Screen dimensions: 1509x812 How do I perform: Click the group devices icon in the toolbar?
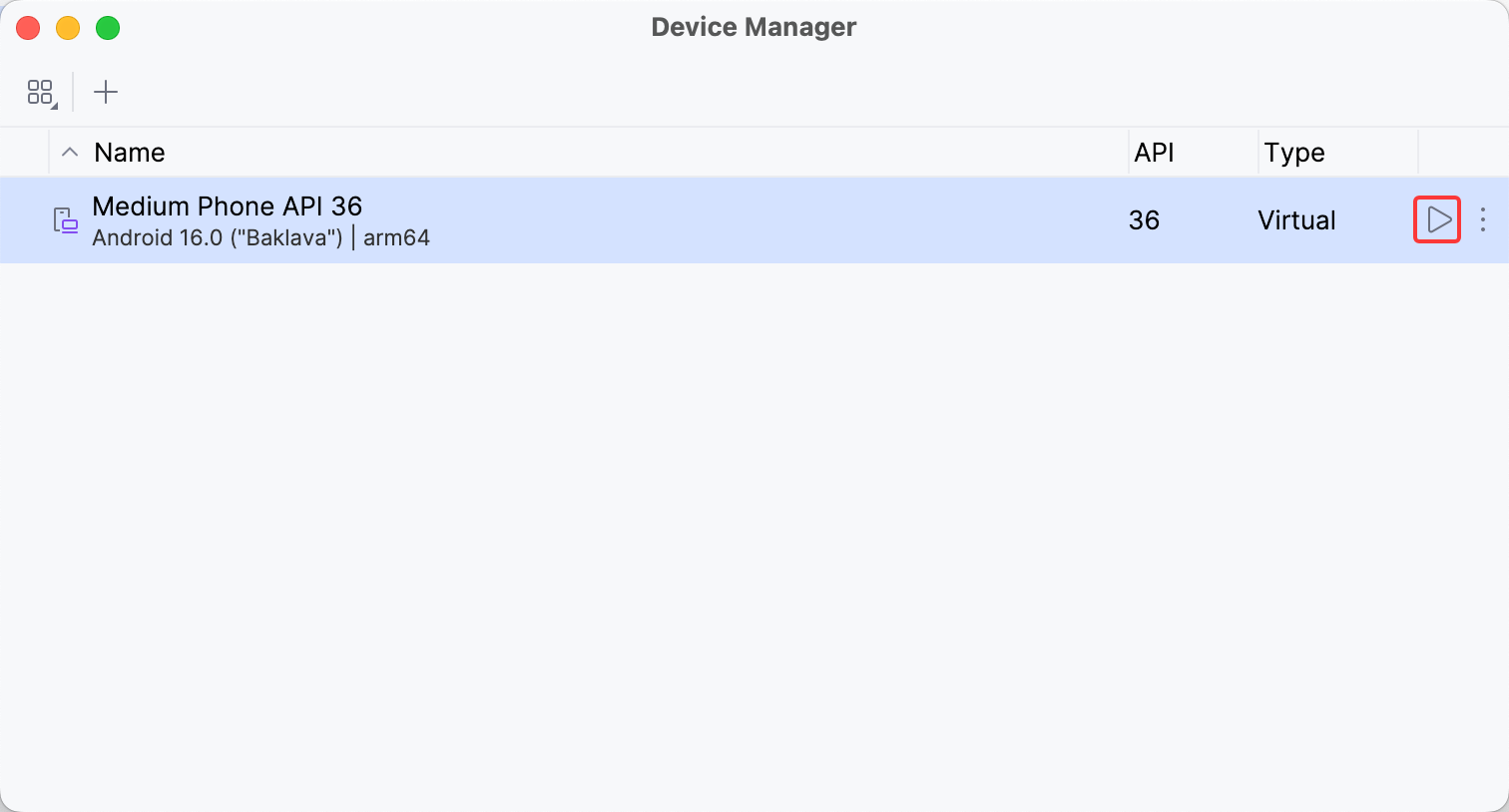point(40,92)
